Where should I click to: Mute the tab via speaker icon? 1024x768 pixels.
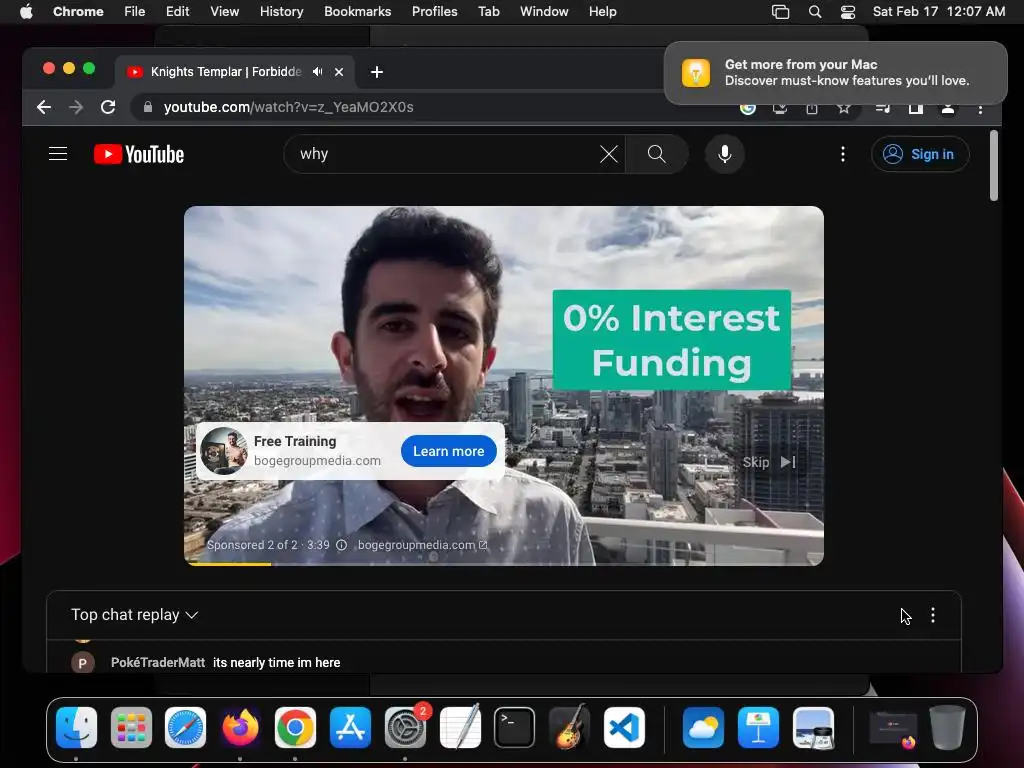[x=317, y=72]
